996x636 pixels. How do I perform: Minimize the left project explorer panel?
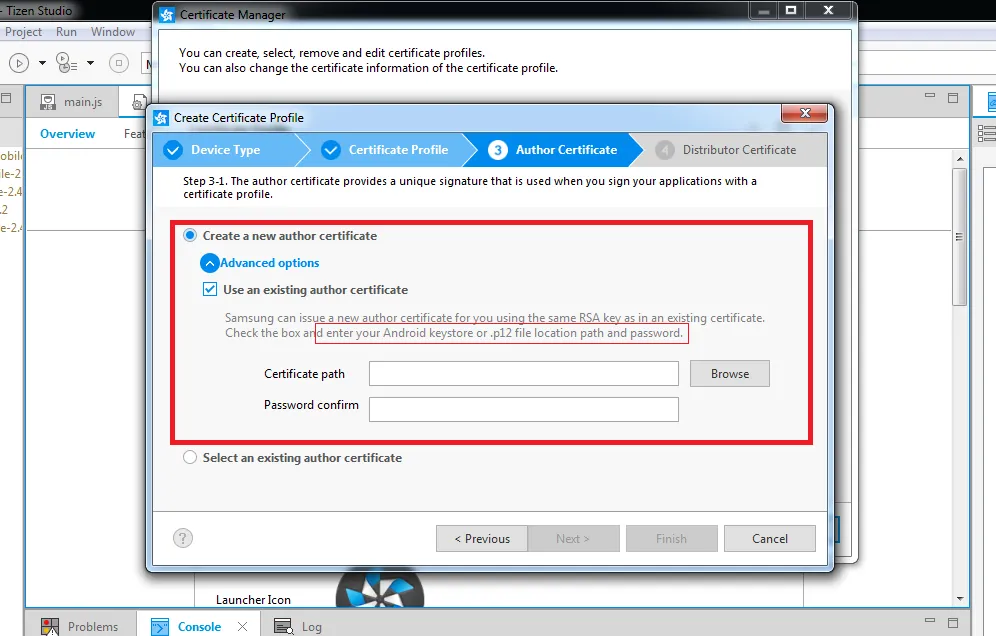[6, 98]
